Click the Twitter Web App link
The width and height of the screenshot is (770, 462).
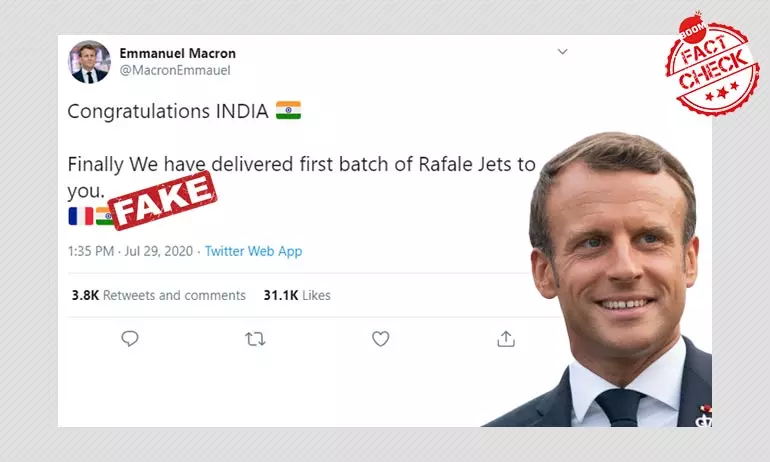point(253,251)
